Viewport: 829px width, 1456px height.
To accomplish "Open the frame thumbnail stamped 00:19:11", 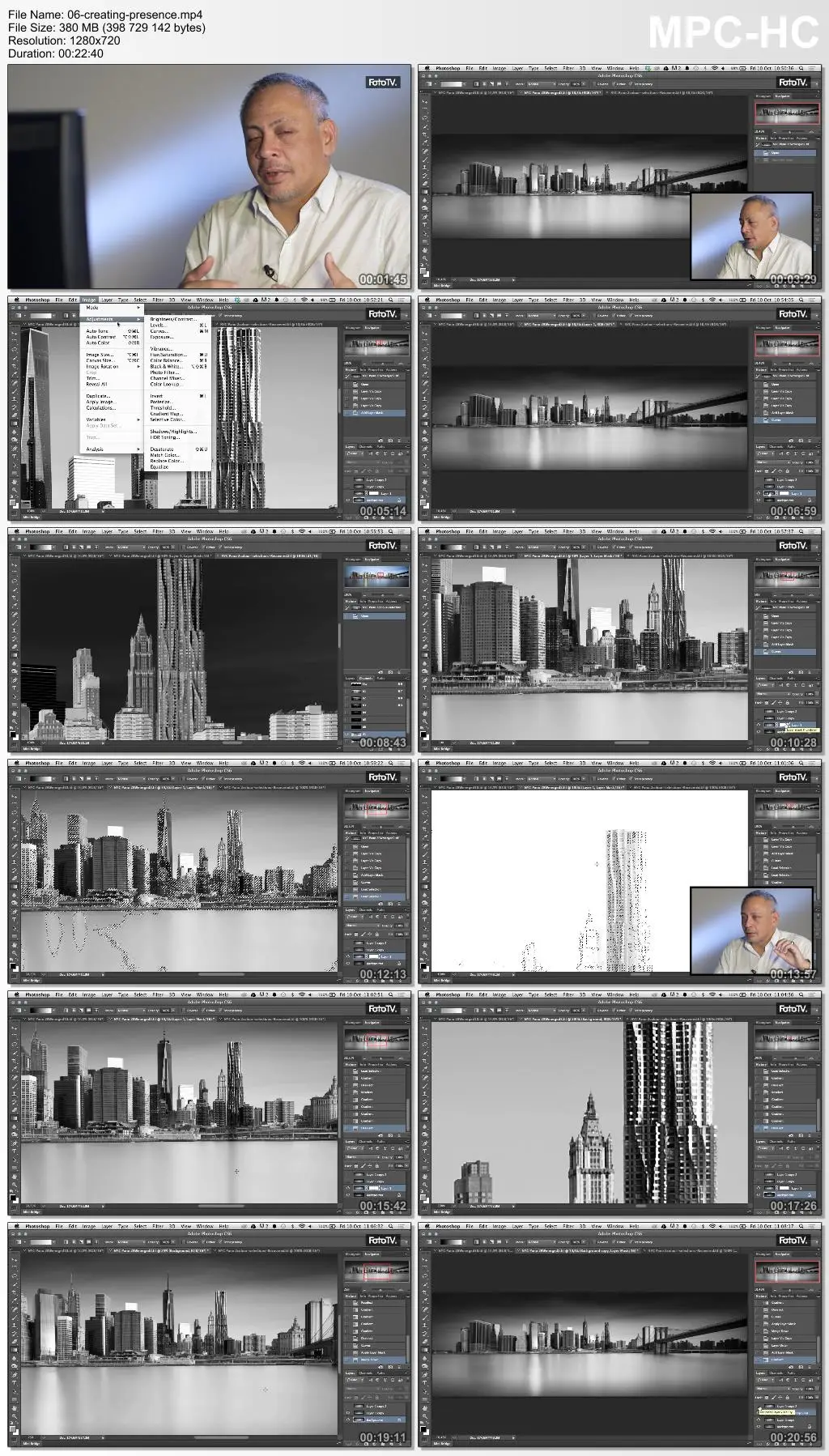I will tap(210, 1335).
